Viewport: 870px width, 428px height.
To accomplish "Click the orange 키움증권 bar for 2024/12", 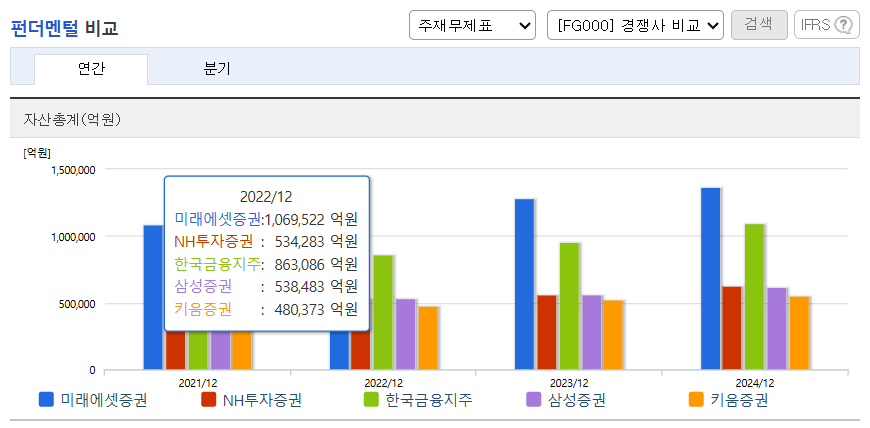I will [x=799, y=333].
